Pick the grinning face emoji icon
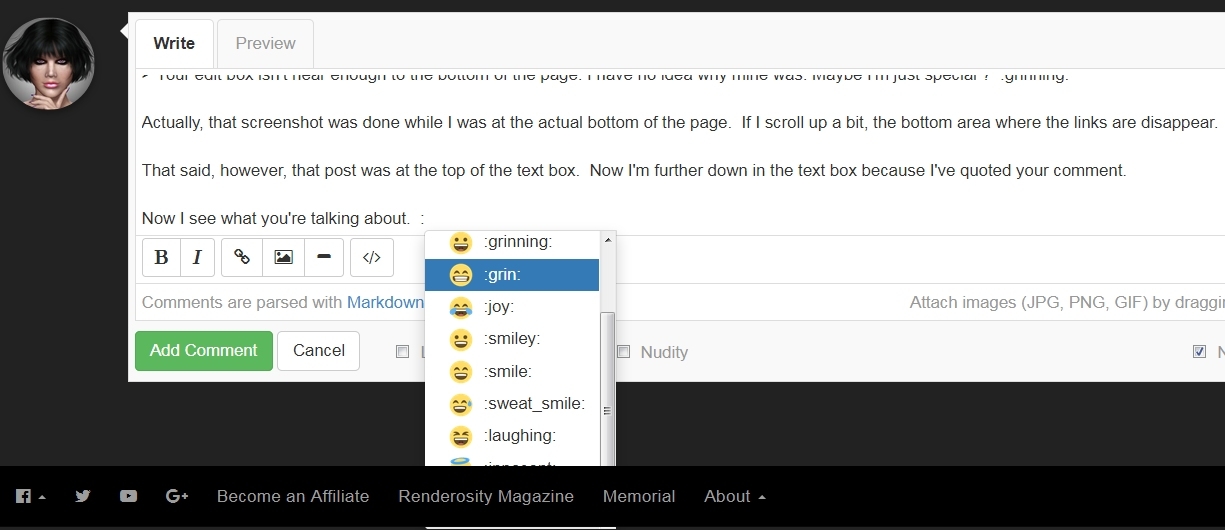Viewport: 1225px width, 530px height. point(460,242)
